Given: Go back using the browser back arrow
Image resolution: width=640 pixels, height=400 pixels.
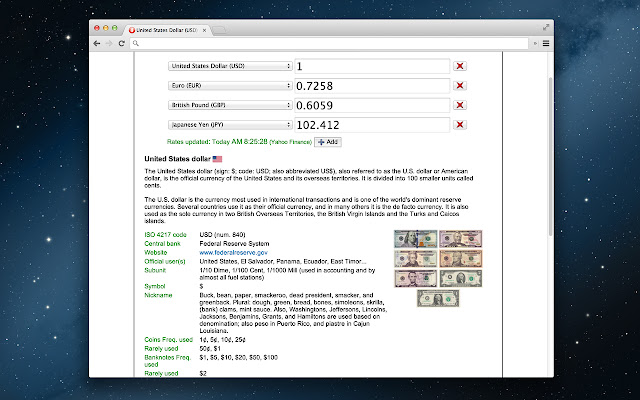Looking at the screenshot, I should [97, 43].
